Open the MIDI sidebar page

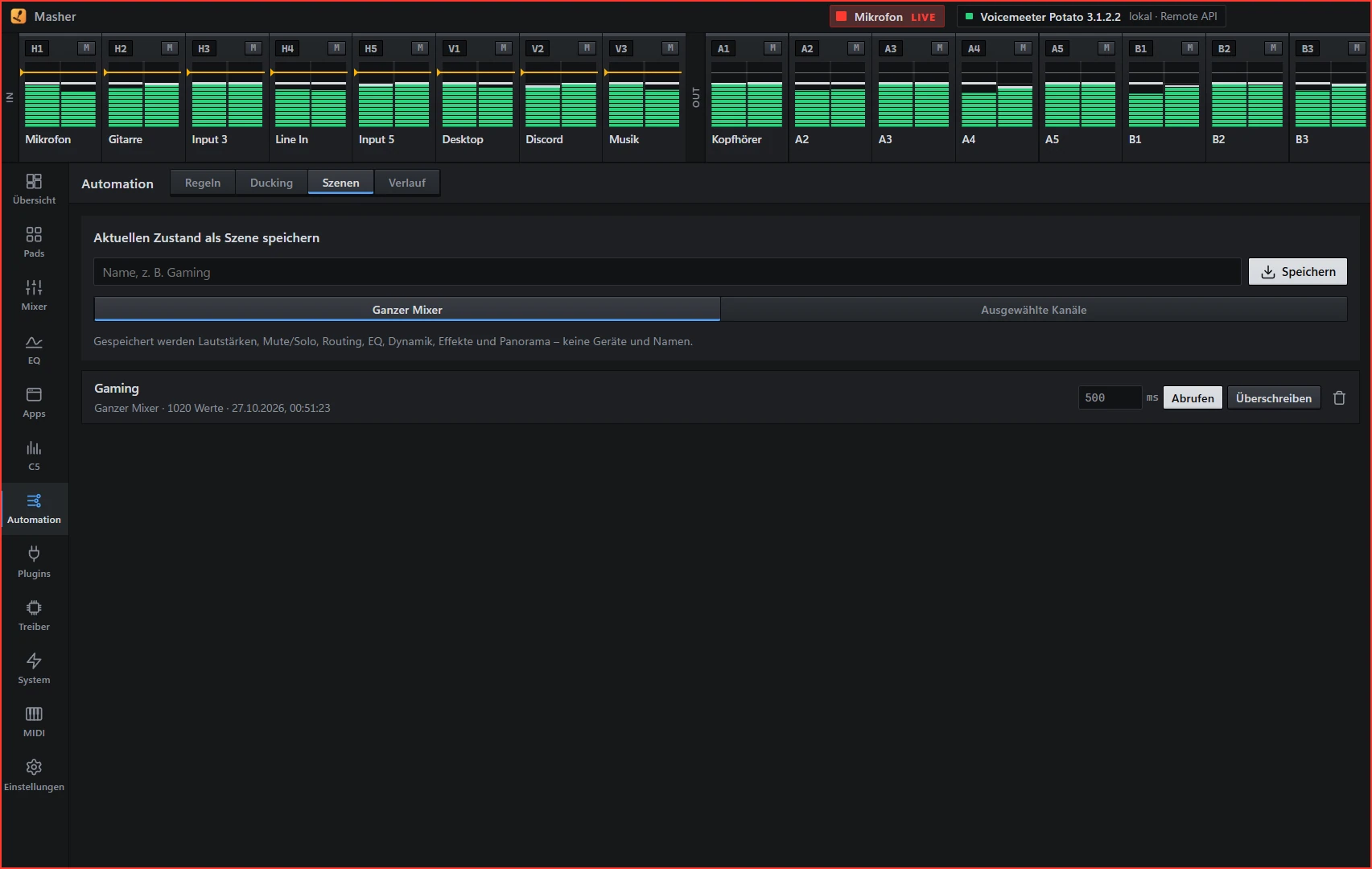click(x=34, y=722)
